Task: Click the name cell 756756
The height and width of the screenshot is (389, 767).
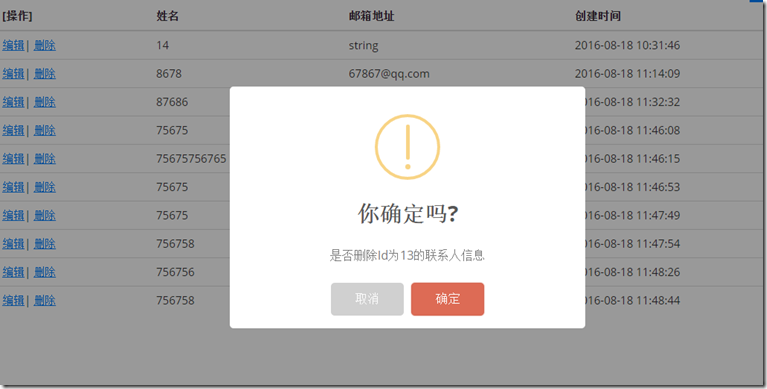Action: coord(175,273)
